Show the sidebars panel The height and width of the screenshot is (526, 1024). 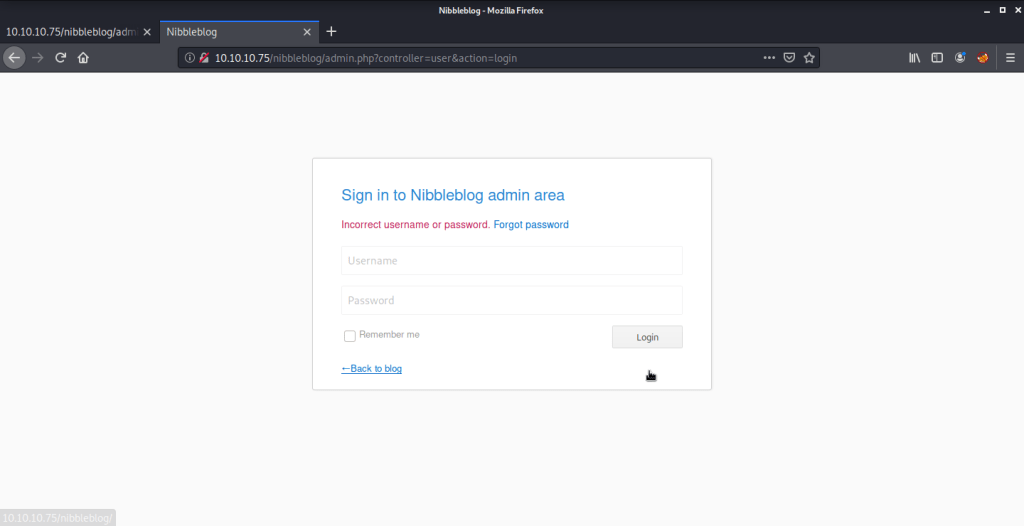pyautogui.click(x=937, y=58)
